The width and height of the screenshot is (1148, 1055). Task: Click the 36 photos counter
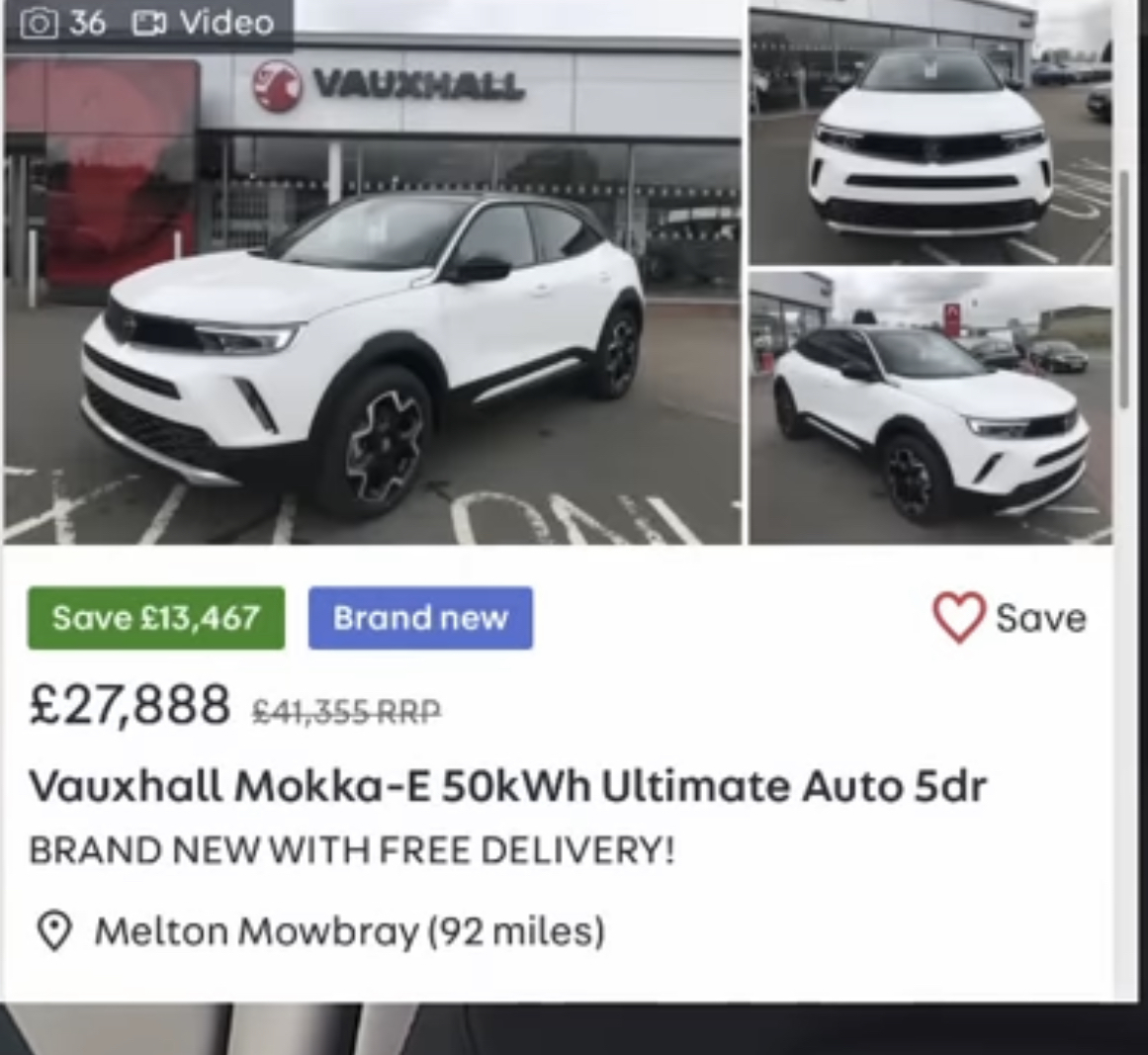(x=87, y=23)
